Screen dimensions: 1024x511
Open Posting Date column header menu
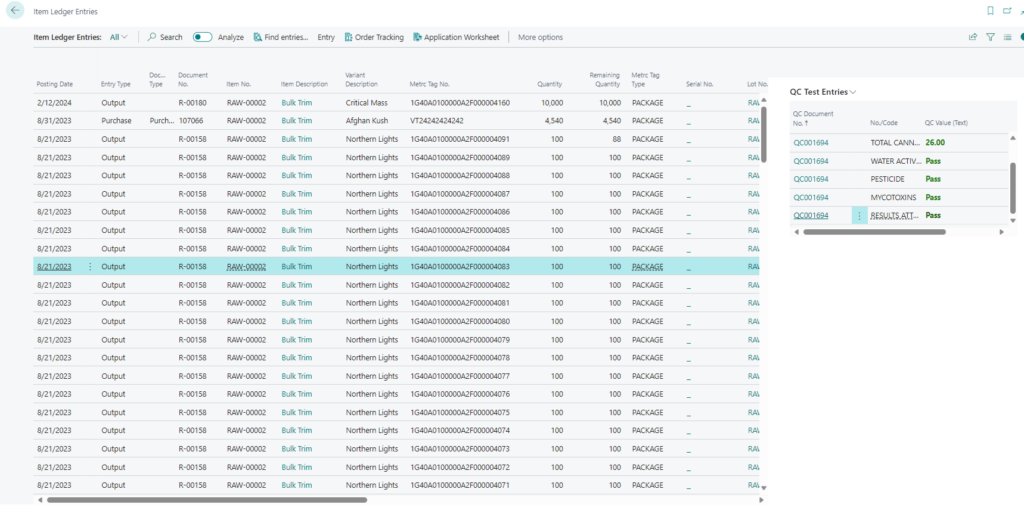pyautogui.click(x=55, y=84)
